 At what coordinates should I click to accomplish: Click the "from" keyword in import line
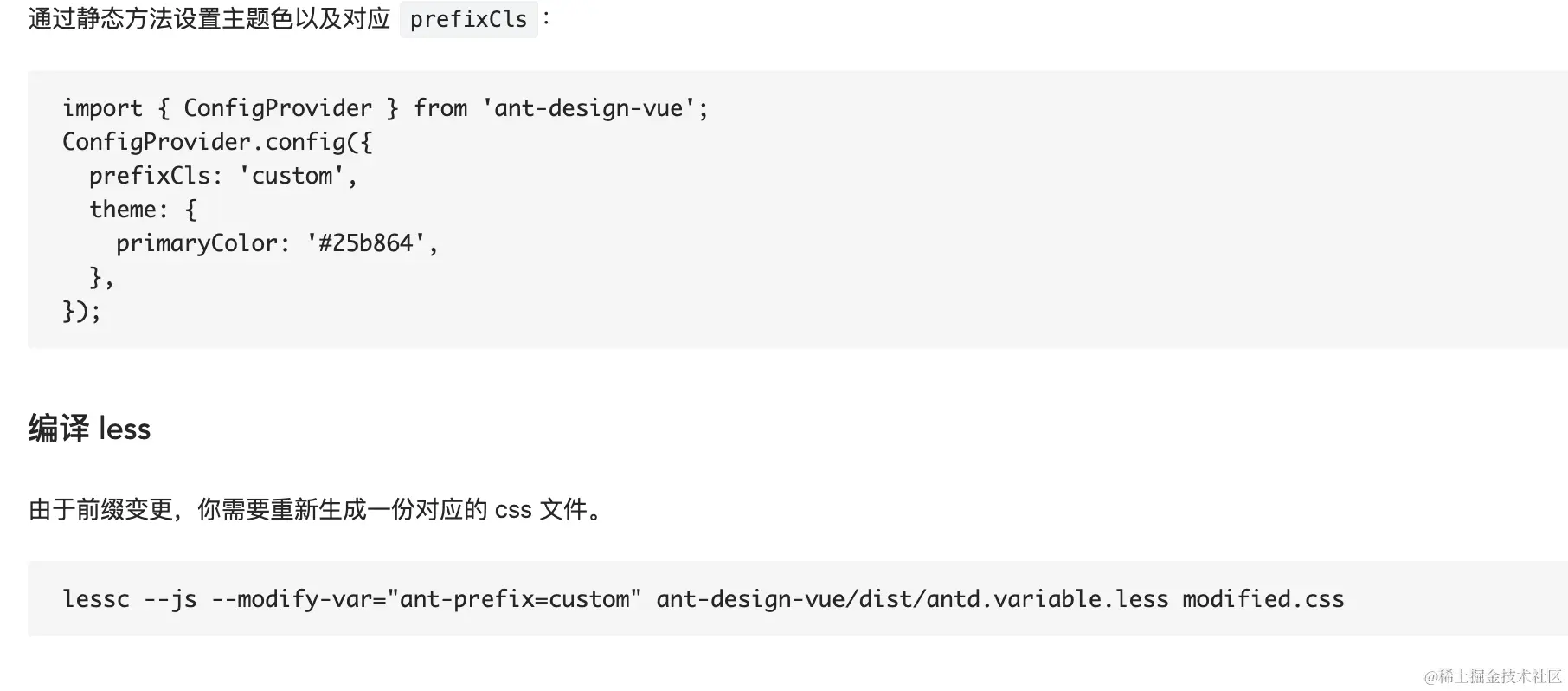pos(440,108)
